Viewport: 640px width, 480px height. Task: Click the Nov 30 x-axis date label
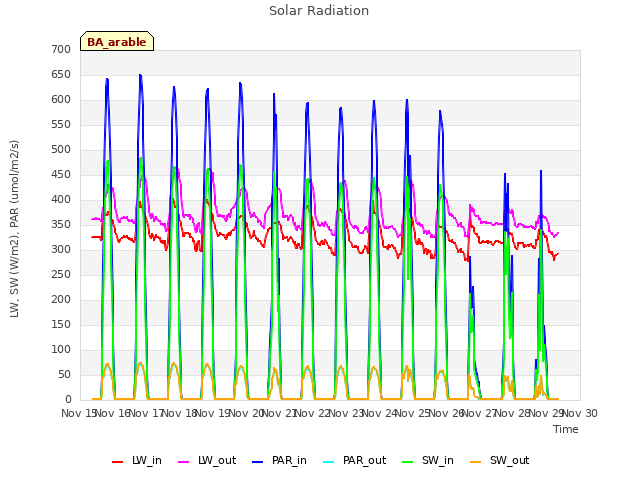pos(580,414)
